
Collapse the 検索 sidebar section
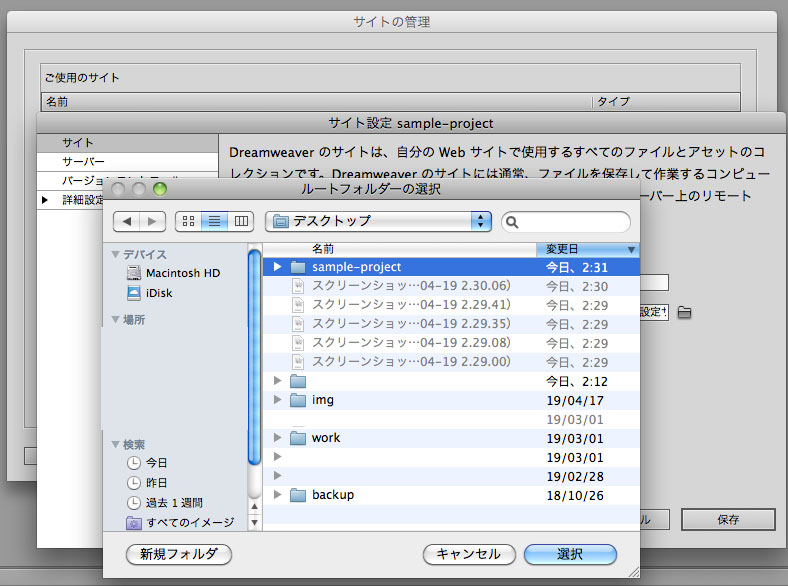point(116,444)
